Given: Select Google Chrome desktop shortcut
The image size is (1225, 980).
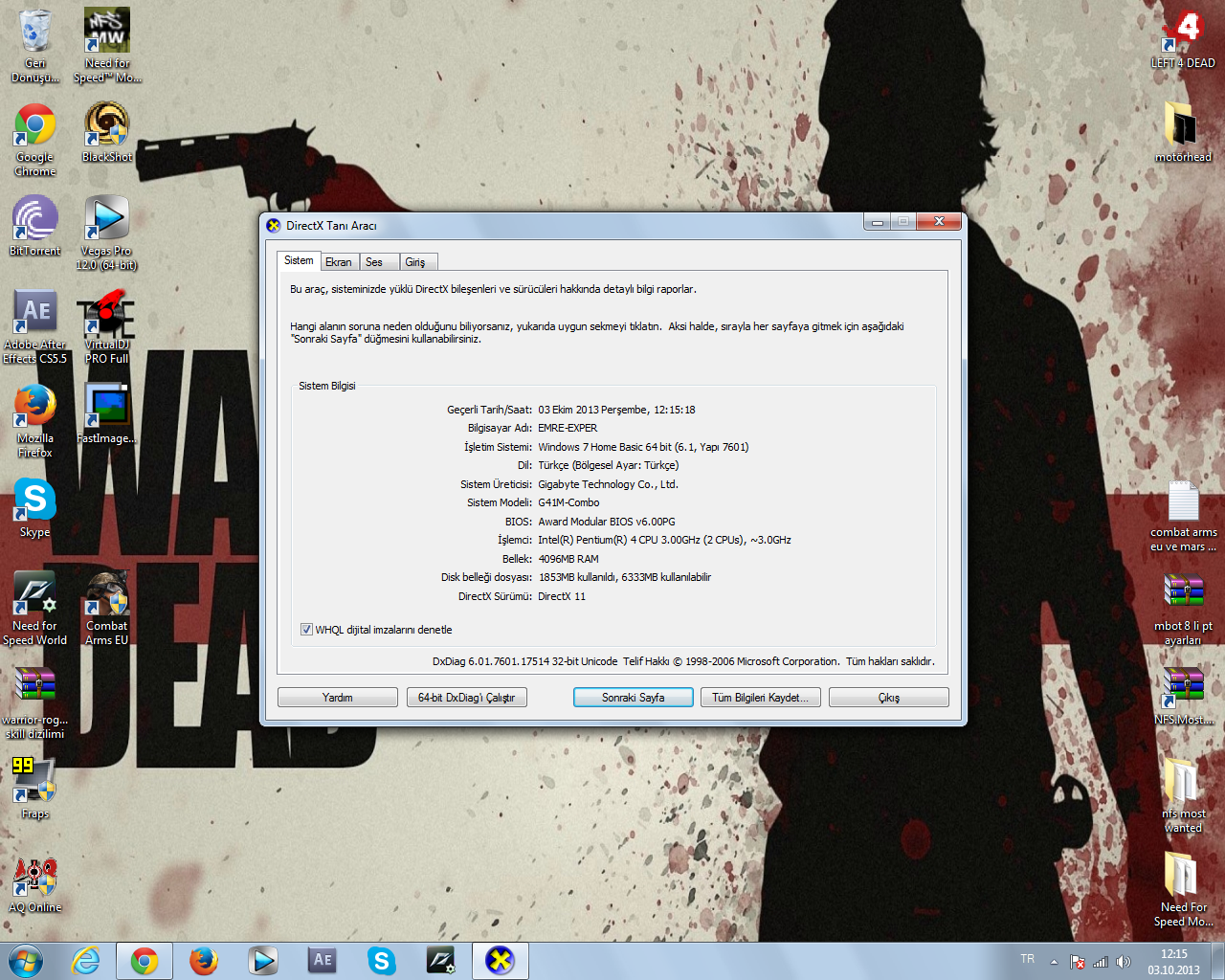Looking at the screenshot, I should click(x=35, y=140).
